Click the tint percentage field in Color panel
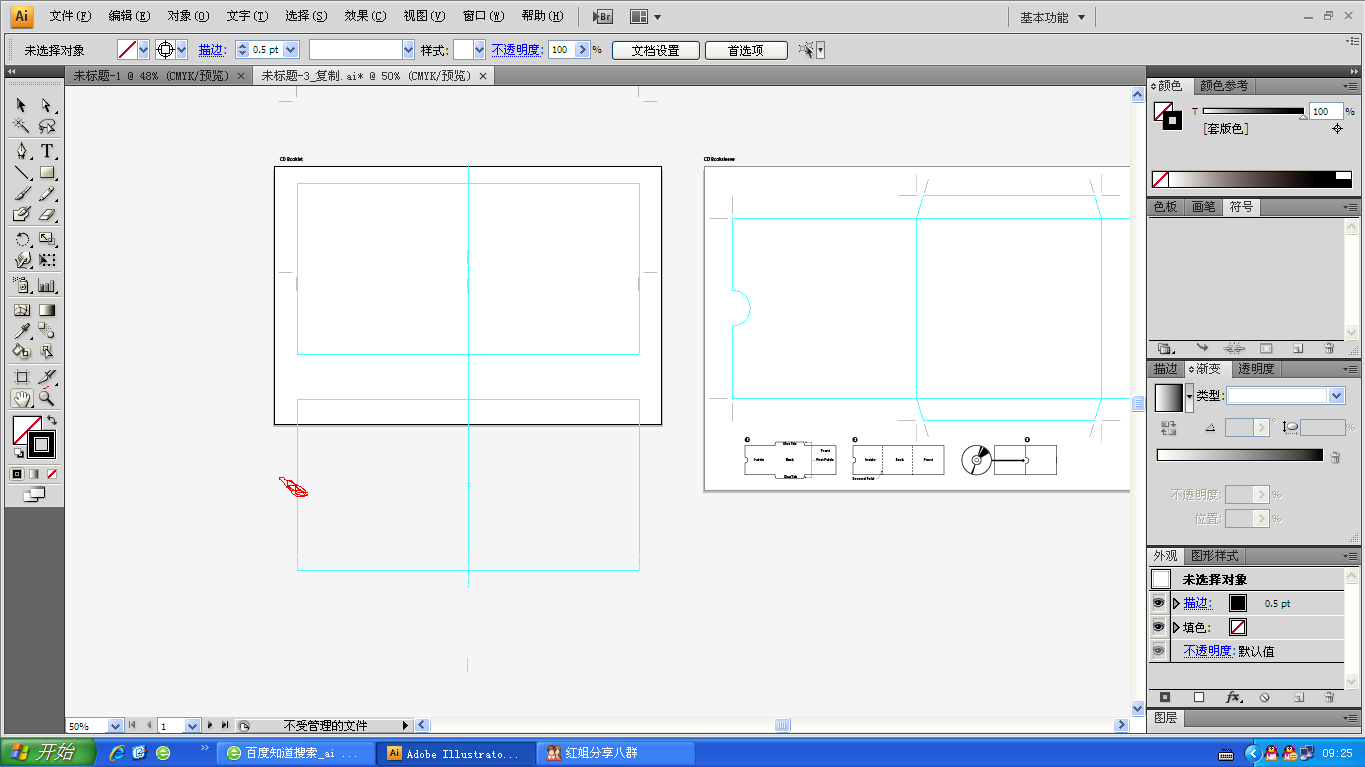 pyautogui.click(x=1326, y=112)
